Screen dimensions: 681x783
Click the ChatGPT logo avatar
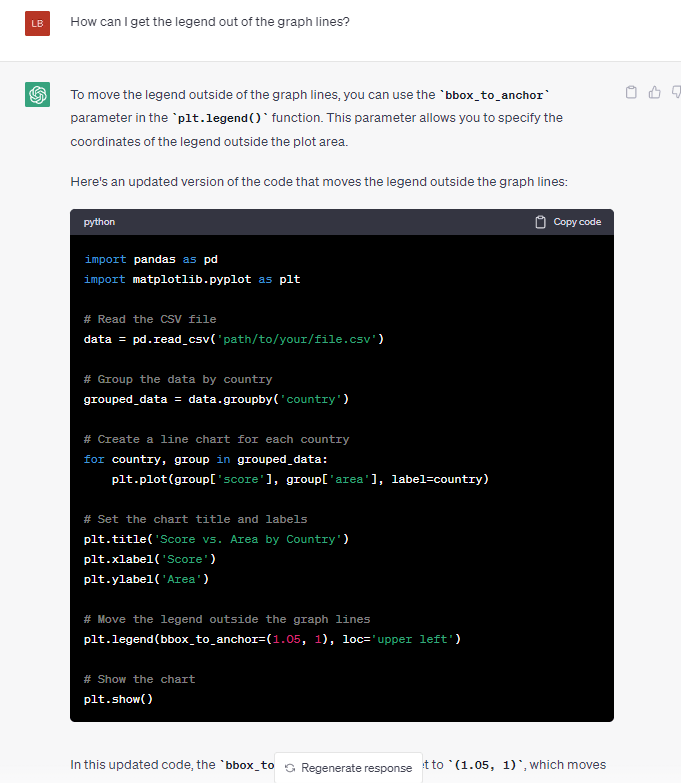point(37,95)
